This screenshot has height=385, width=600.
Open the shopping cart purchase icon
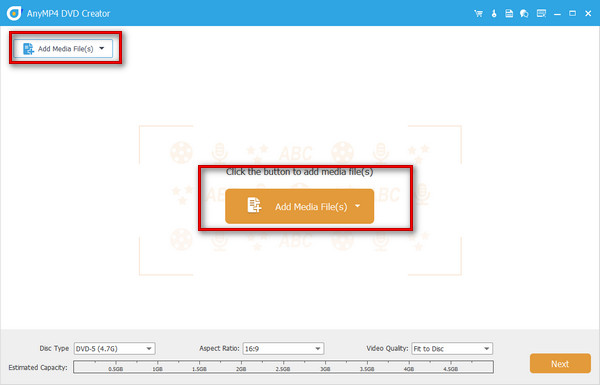coord(478,13)
